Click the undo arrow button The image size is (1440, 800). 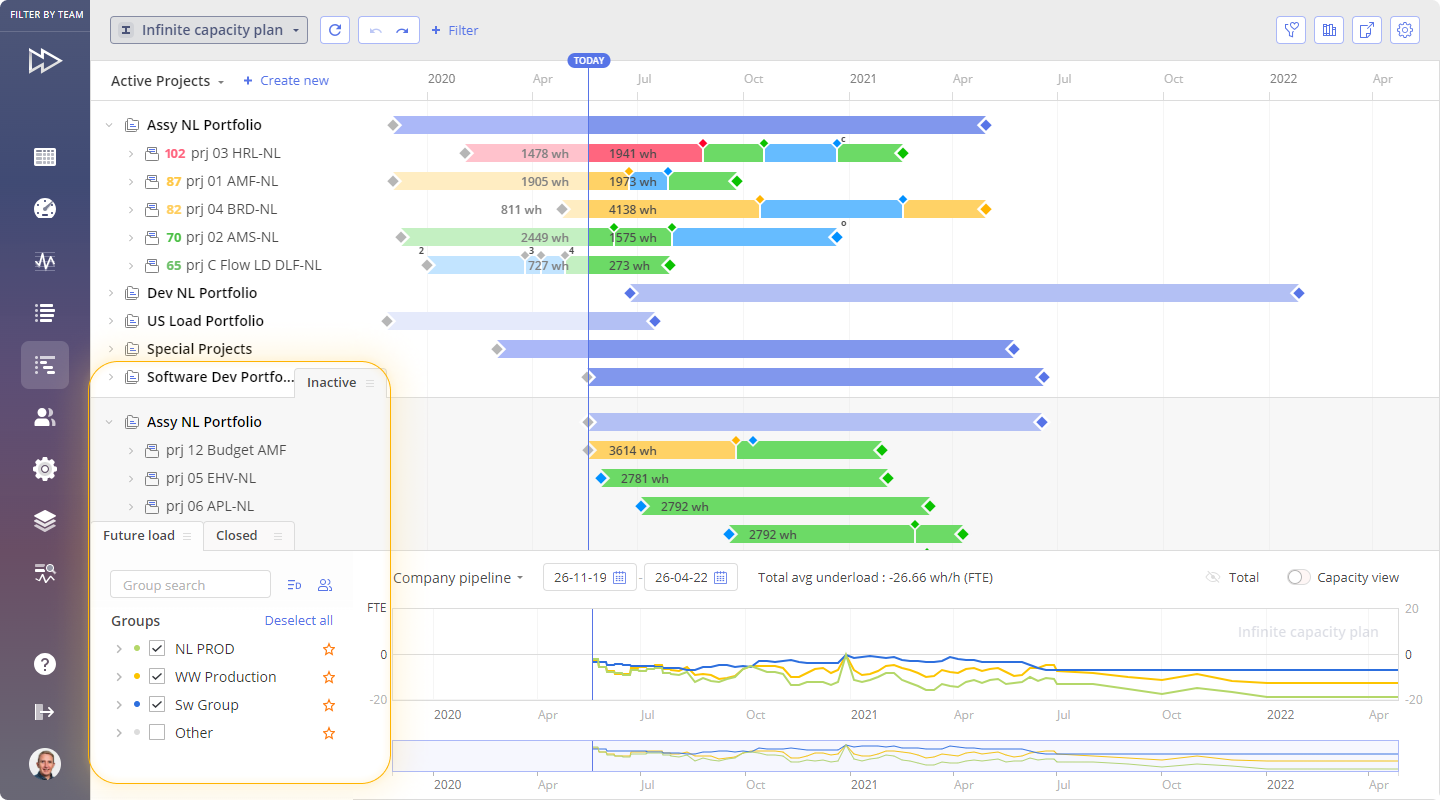tap(375, 30)
